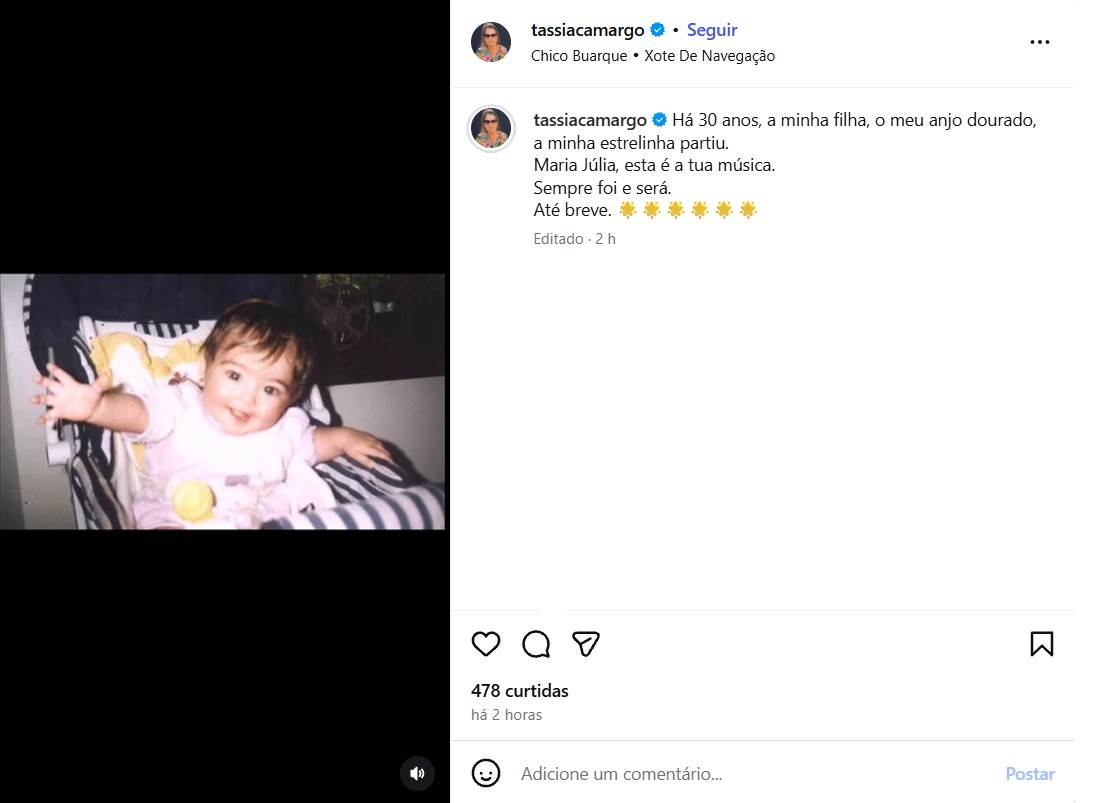Click the baby photo video to pause

click(223, 401)
